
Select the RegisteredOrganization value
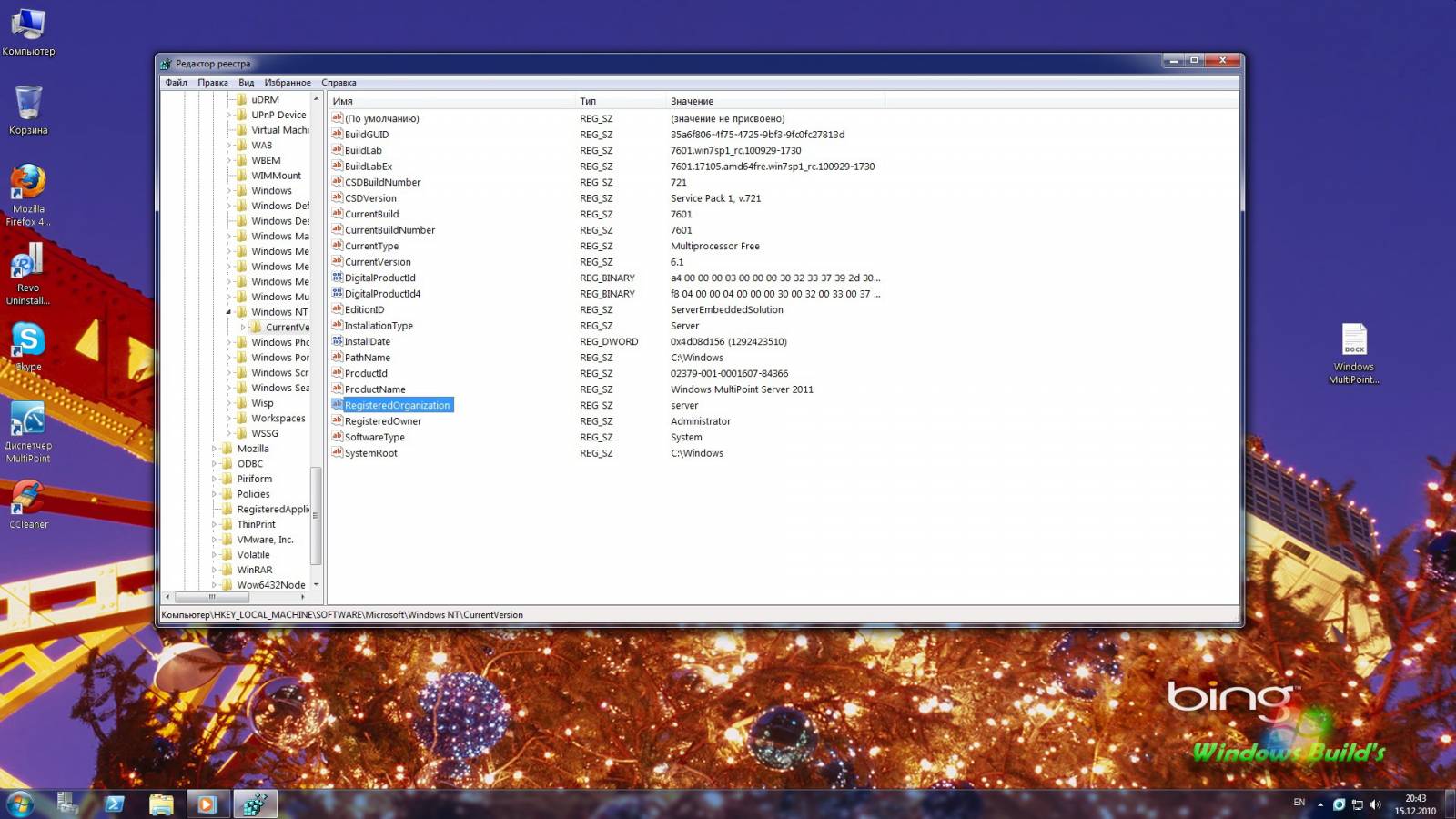[x=398, y=405]
